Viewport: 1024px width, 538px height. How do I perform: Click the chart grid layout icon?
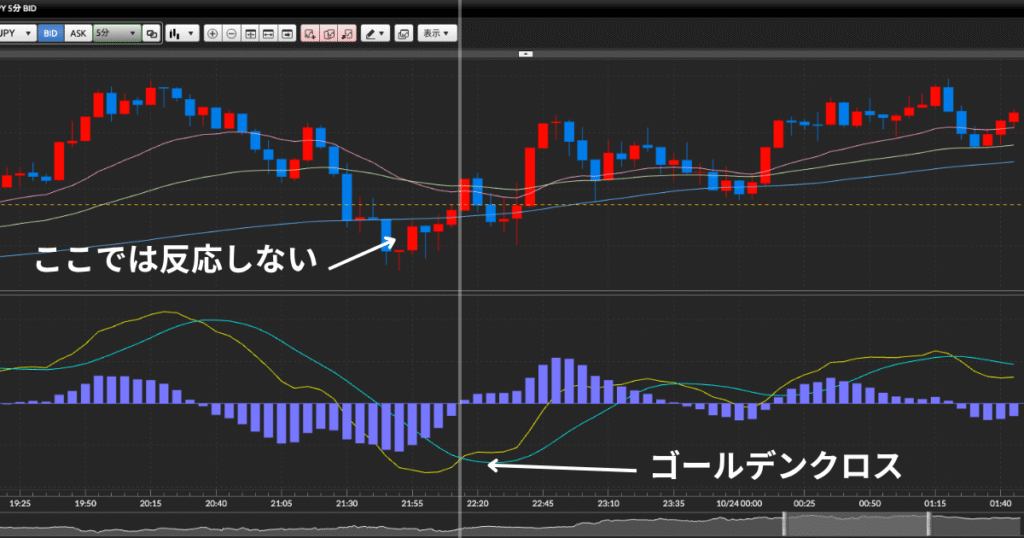point(250,33)
